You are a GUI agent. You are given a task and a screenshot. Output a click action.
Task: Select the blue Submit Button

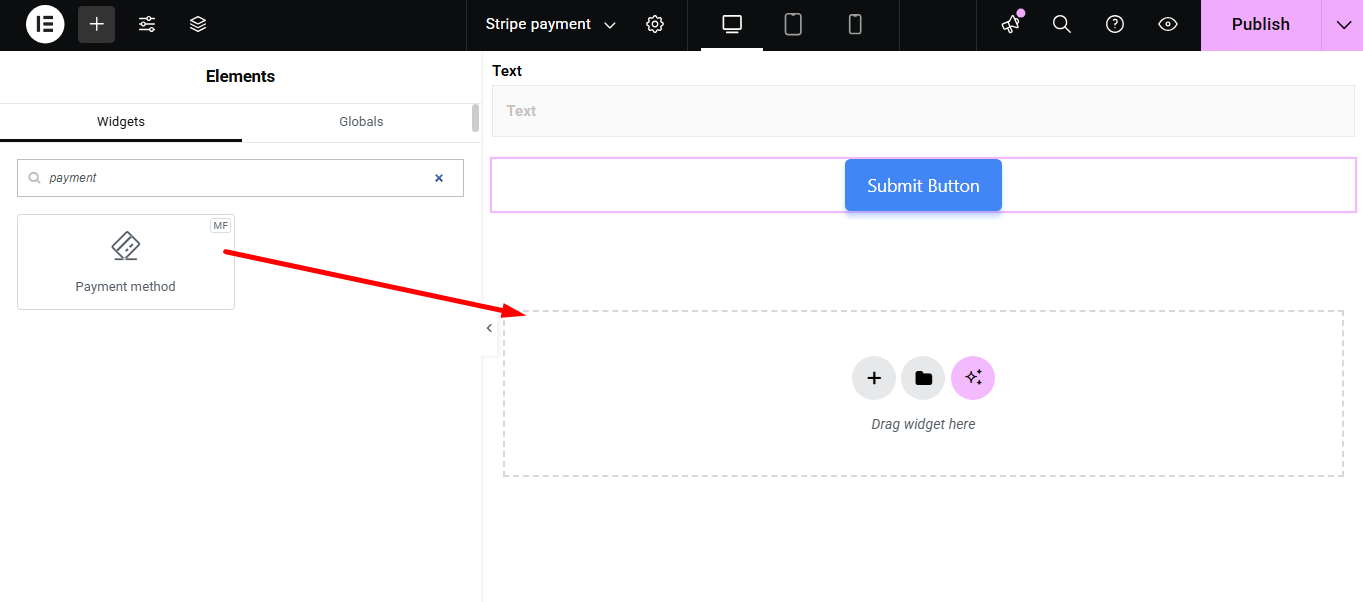click(922, 185)
